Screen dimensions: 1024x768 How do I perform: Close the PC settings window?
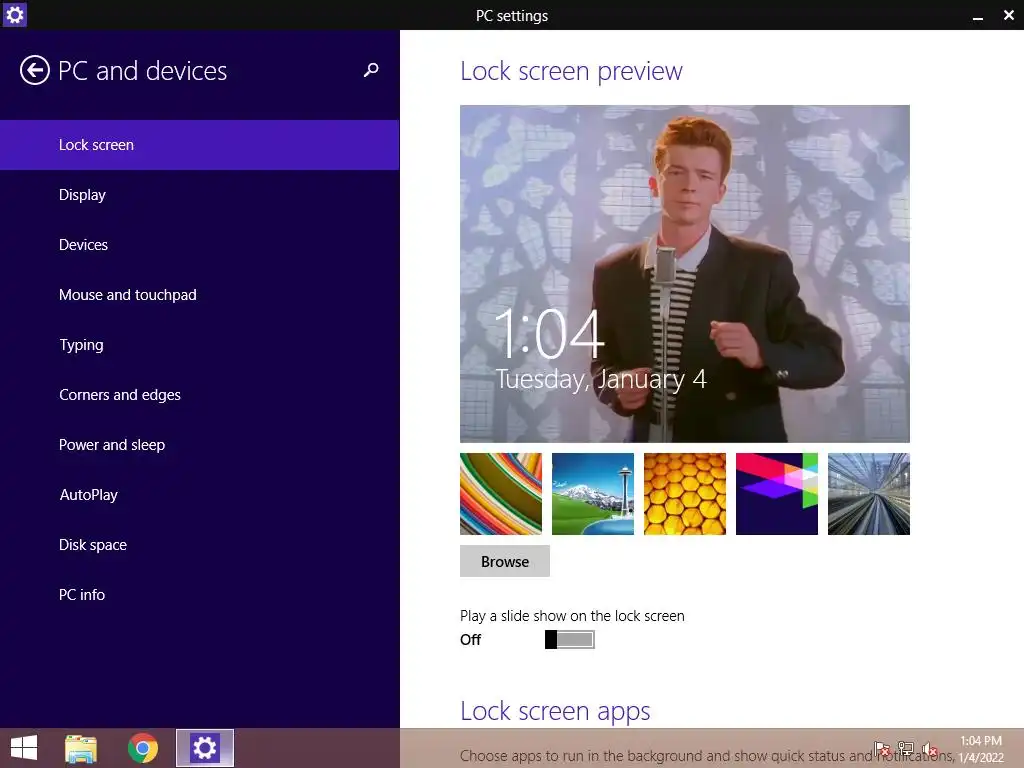coord(1008,15)
